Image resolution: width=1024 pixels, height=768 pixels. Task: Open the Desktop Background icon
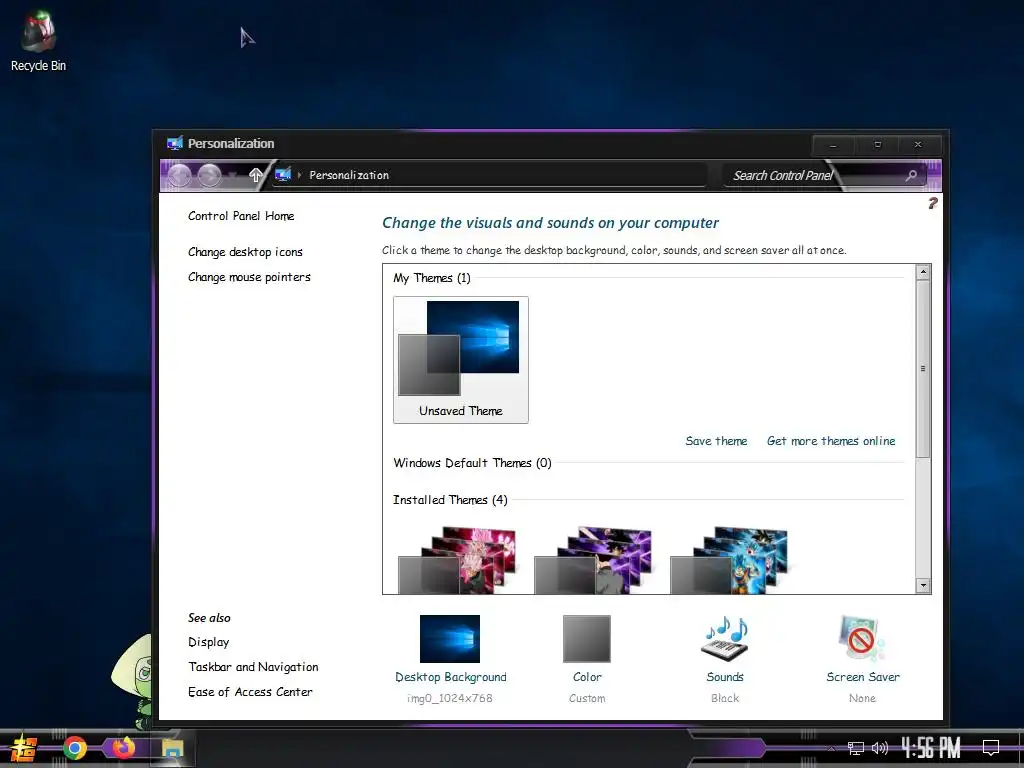[450, 639]
